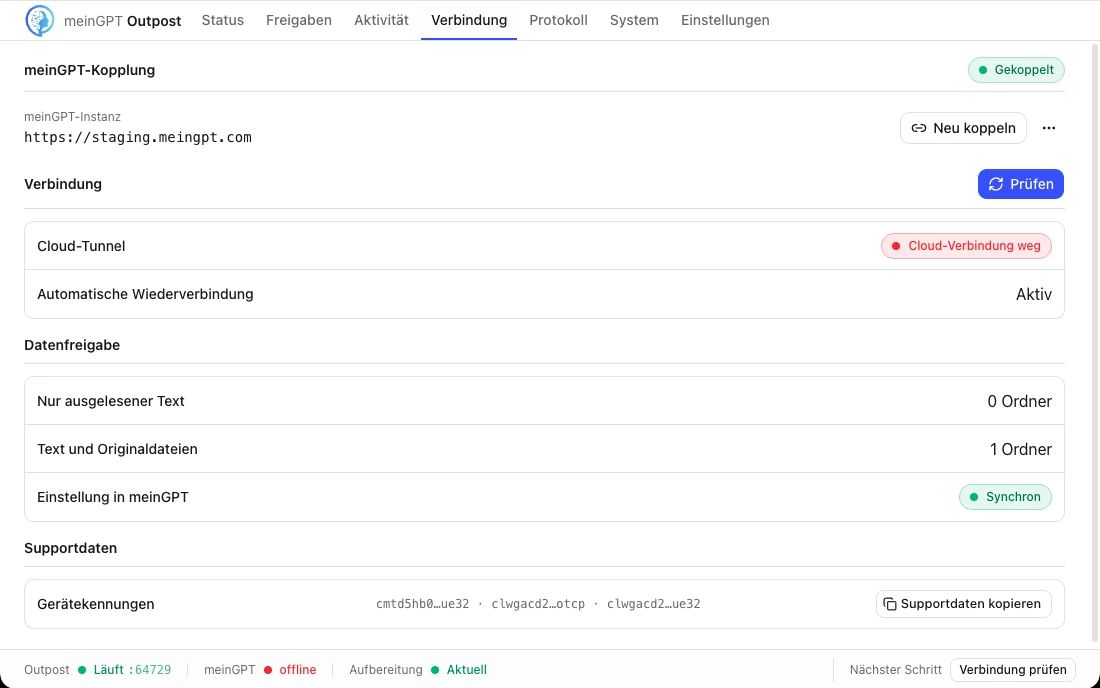Click device ID cmtd5hb0…ue32

422,604
